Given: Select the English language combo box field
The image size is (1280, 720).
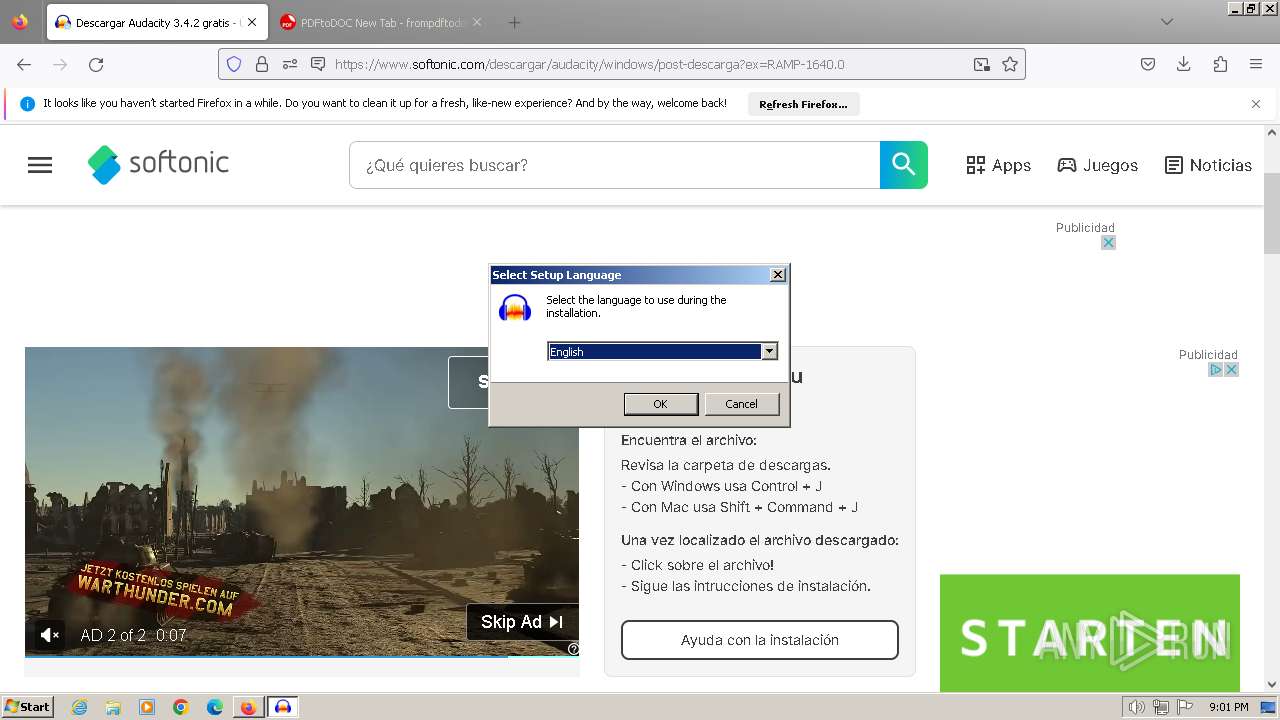Looking at the screenshot, I should pyautogui.click(x=662, y=351).
